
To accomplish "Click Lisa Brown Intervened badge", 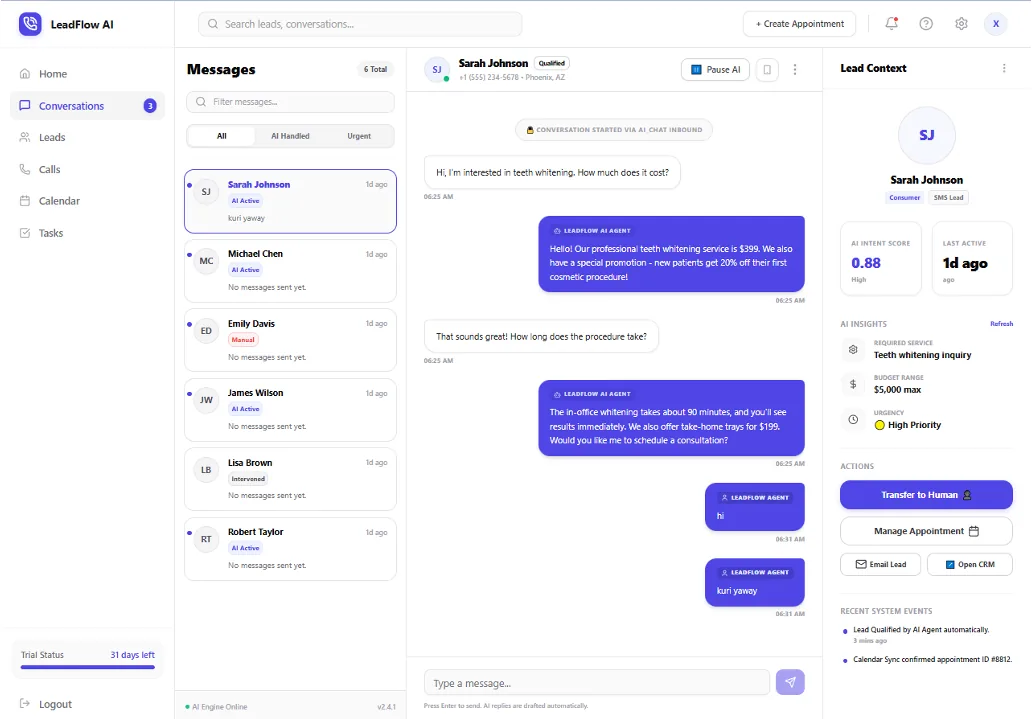I will click(x=248, y=479).
